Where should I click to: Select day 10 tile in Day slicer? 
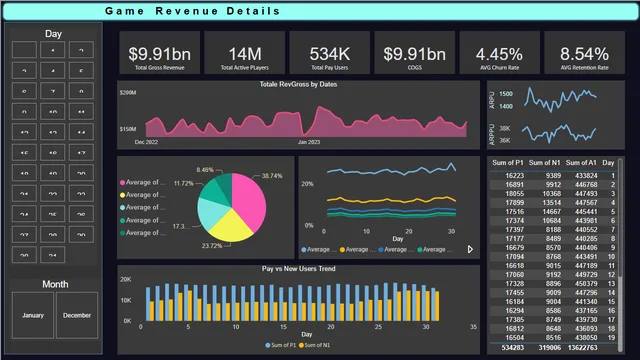pyautogui.click(x=53, y=111)
